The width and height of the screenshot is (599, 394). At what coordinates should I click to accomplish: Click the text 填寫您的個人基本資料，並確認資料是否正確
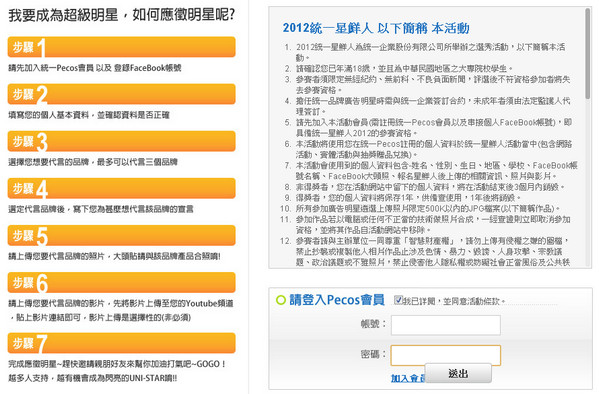89,115
